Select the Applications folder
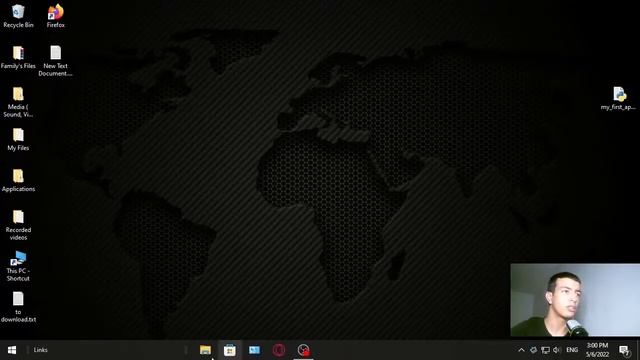The width and height of the screenshot is (640, 360). pyautogui.click(x=18, y=180)
